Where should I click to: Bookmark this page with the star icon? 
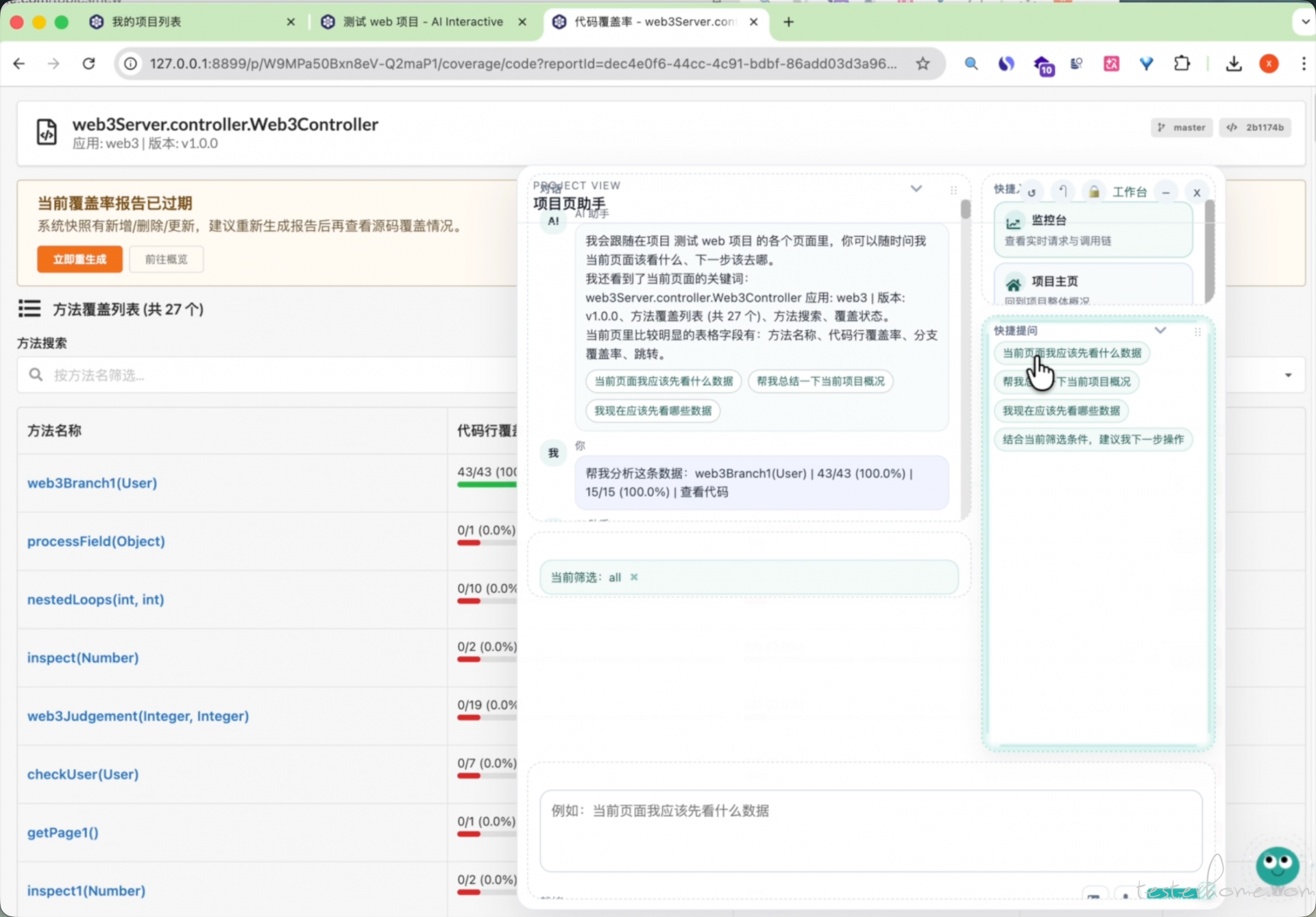pyautogui.click(x=923, y=64)
